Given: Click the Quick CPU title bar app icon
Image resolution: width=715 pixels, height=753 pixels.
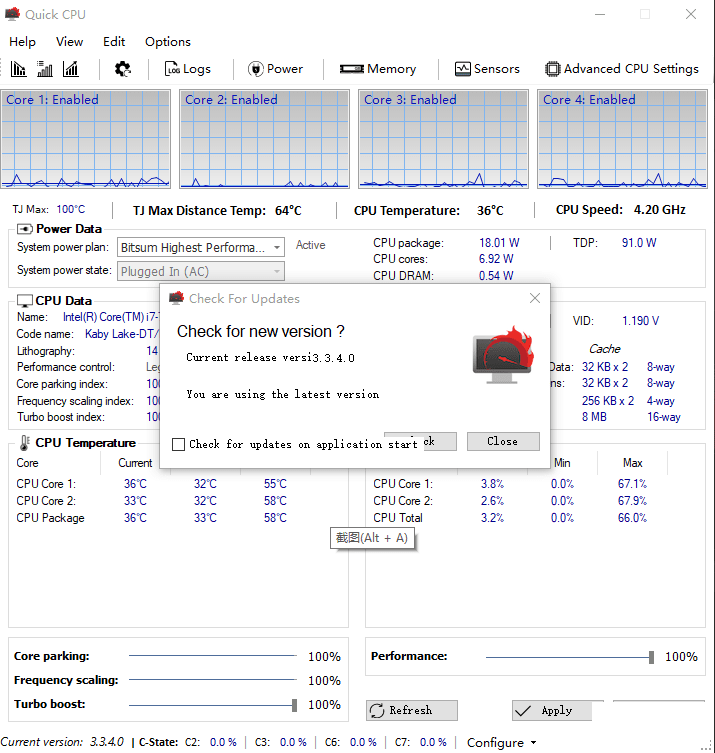Looking at the screenshot, I should (x=12, y=14).
